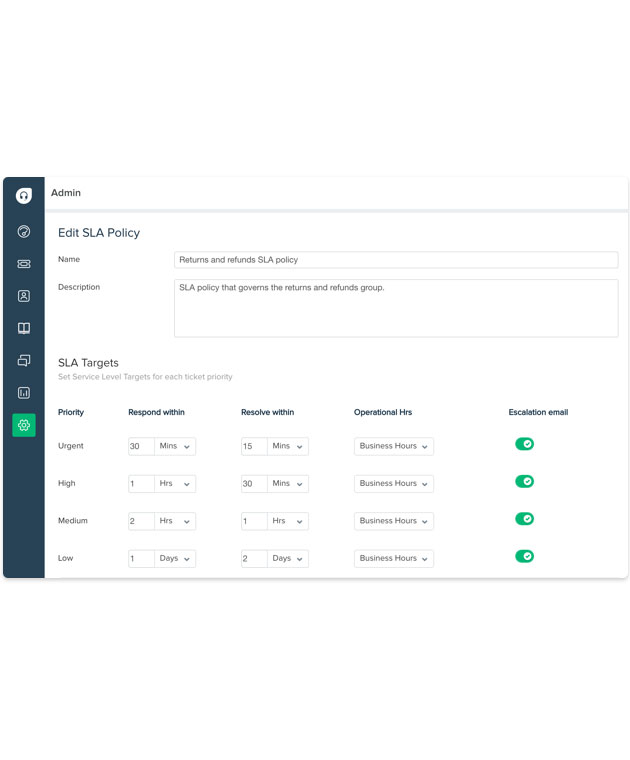Toggle escalation email for Low priority

tap(524, 556)
